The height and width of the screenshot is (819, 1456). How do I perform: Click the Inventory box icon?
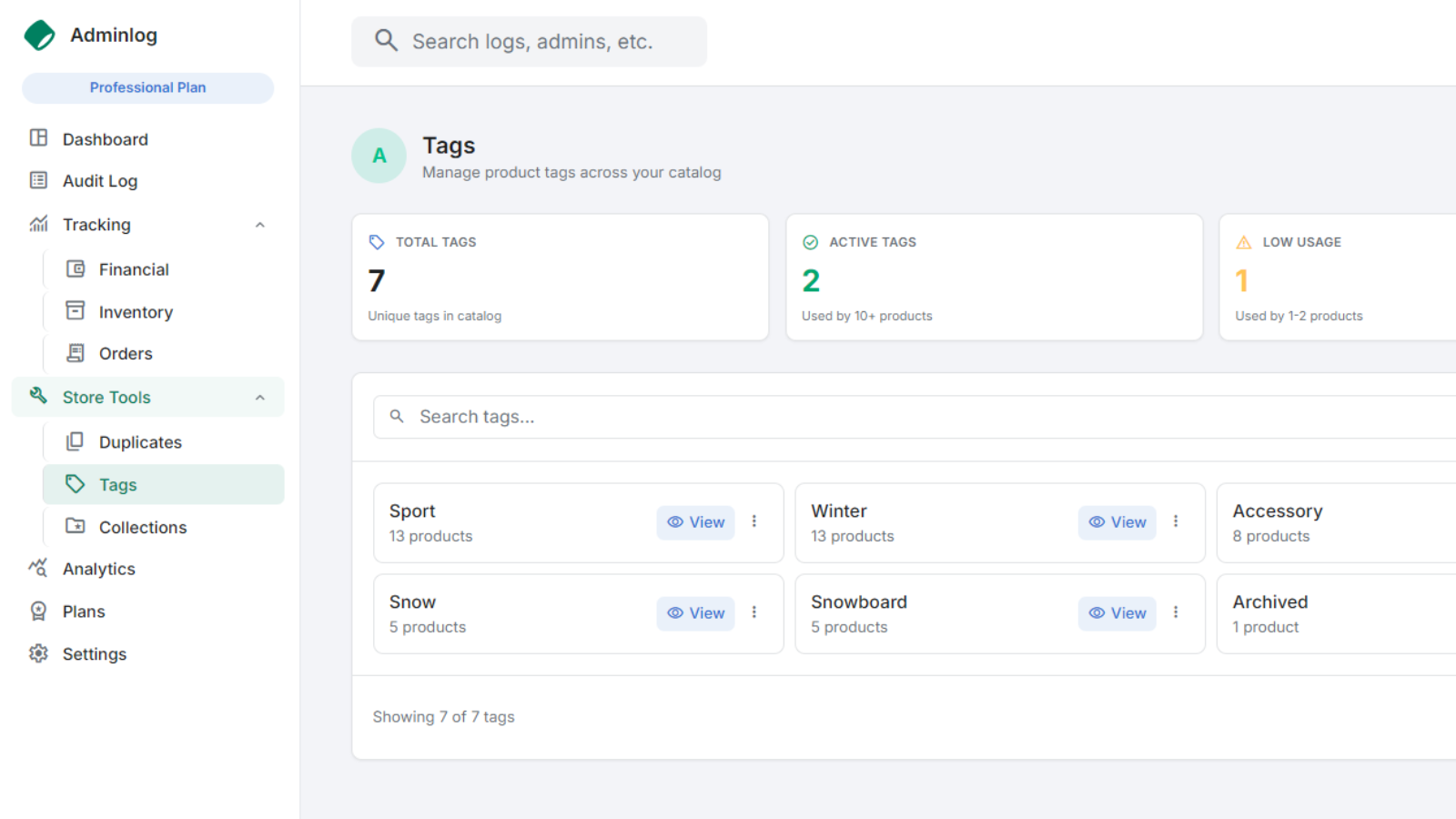point(76,311)
